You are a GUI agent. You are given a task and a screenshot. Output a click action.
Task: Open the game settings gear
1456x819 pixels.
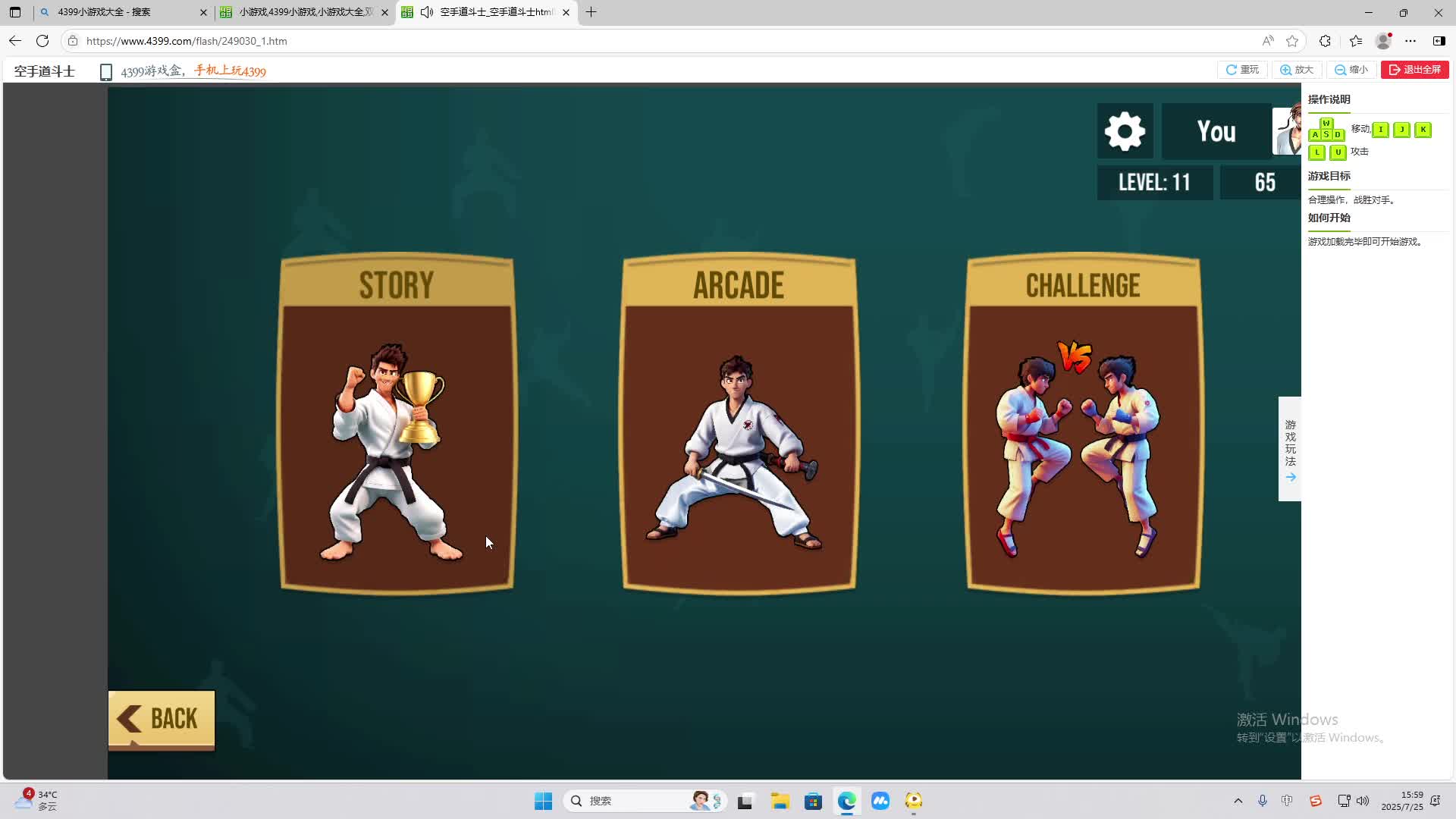click(x=1125, y=131)
